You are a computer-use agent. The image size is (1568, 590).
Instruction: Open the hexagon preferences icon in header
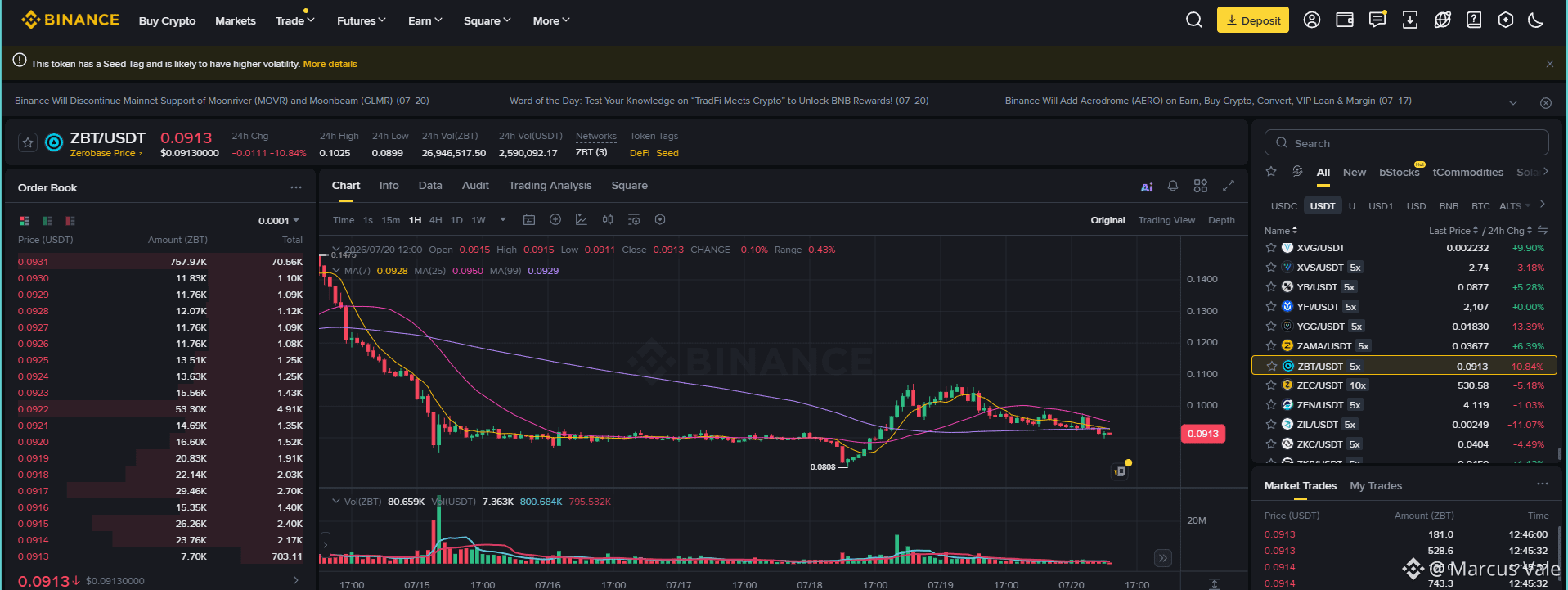pyautogui.click(x=1506, y=20)
